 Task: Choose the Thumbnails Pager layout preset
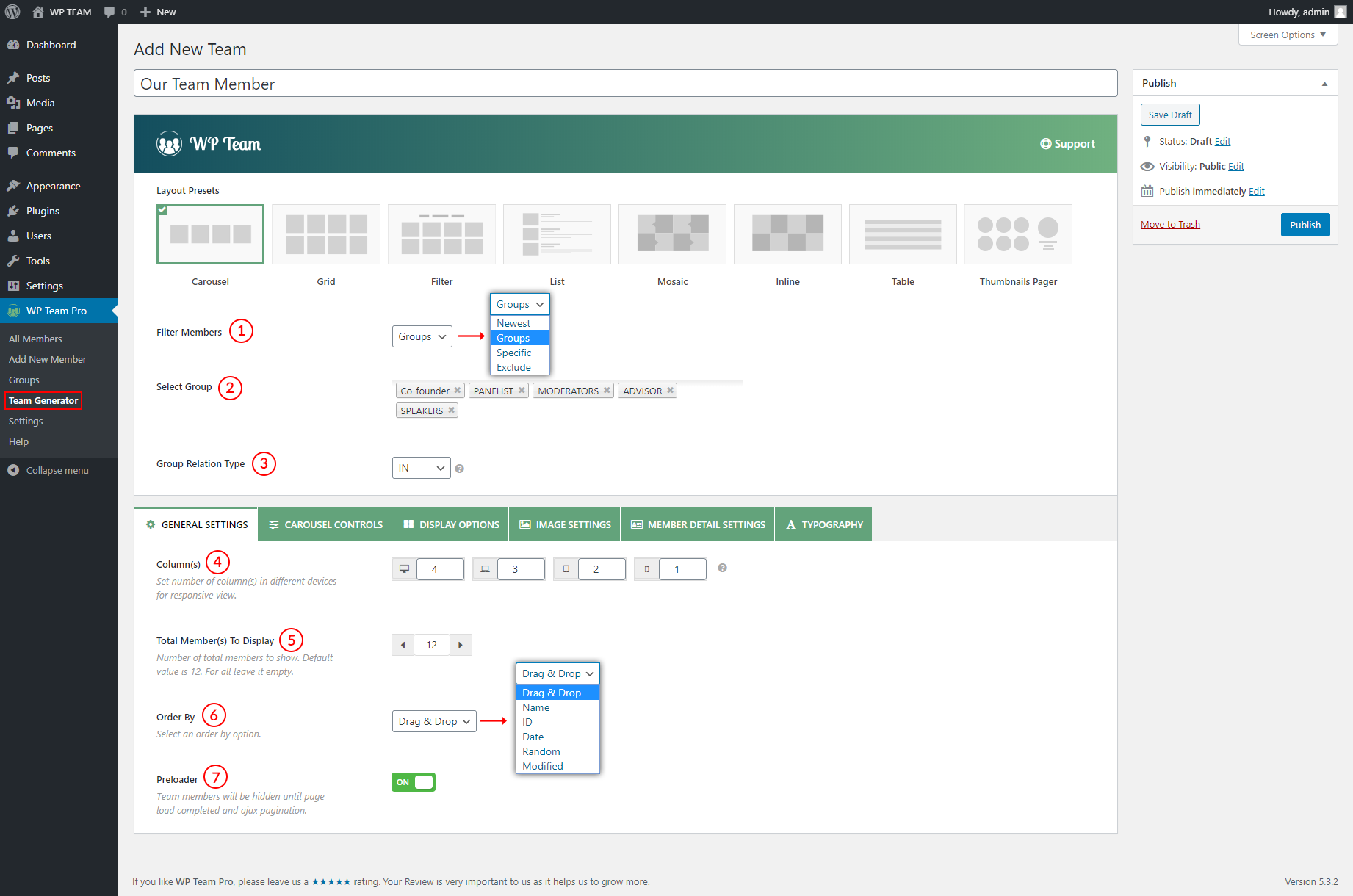pos(1017,234)
